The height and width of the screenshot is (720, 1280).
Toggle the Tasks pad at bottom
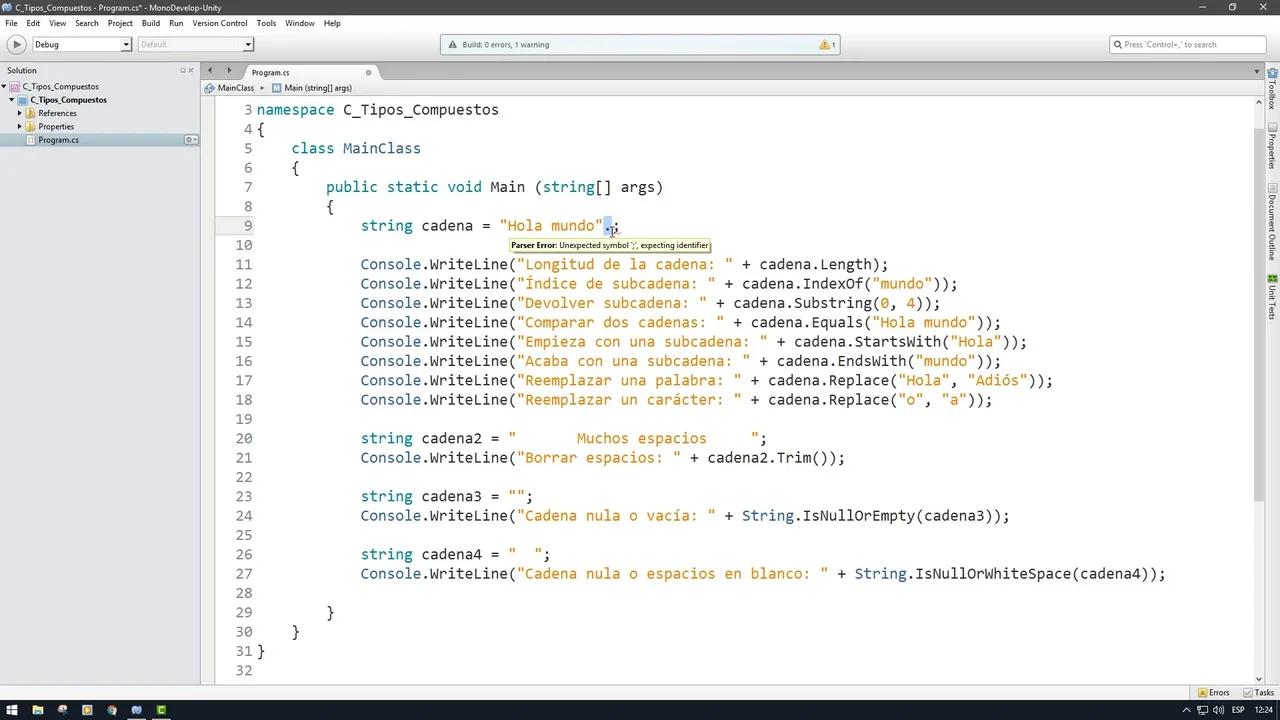coord(1258,692)
